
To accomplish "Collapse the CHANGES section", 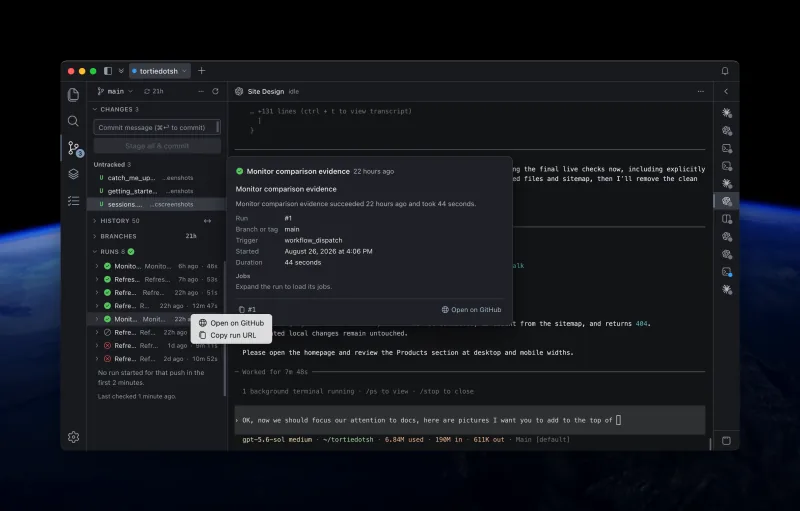I will click(x=115, y=109).
